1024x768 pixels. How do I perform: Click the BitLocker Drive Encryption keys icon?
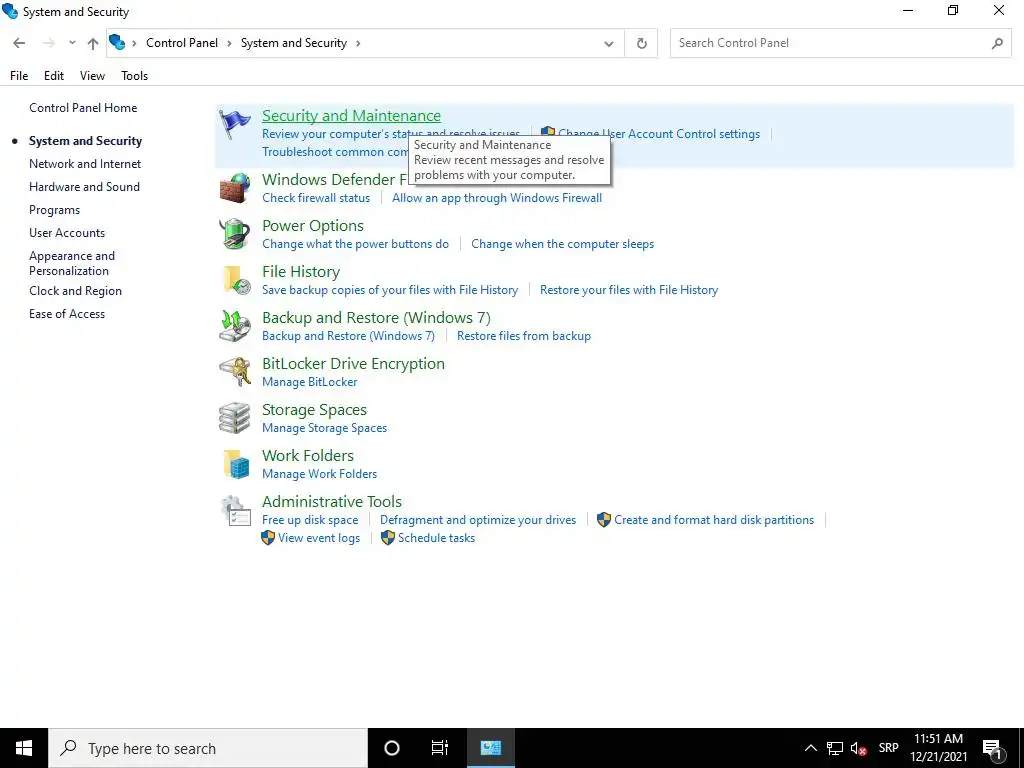tap(234, 372)
